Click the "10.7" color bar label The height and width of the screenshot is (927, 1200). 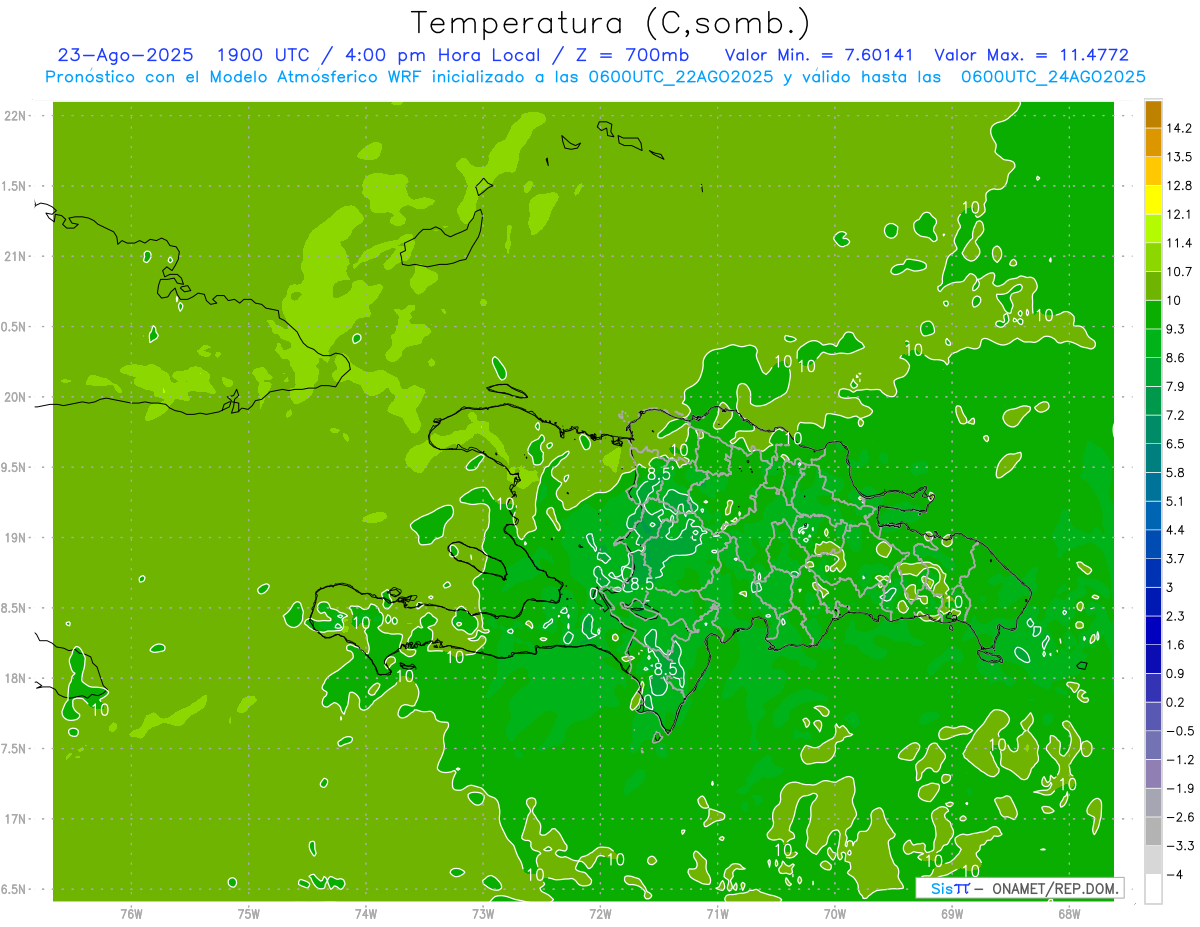(1179, 271)
